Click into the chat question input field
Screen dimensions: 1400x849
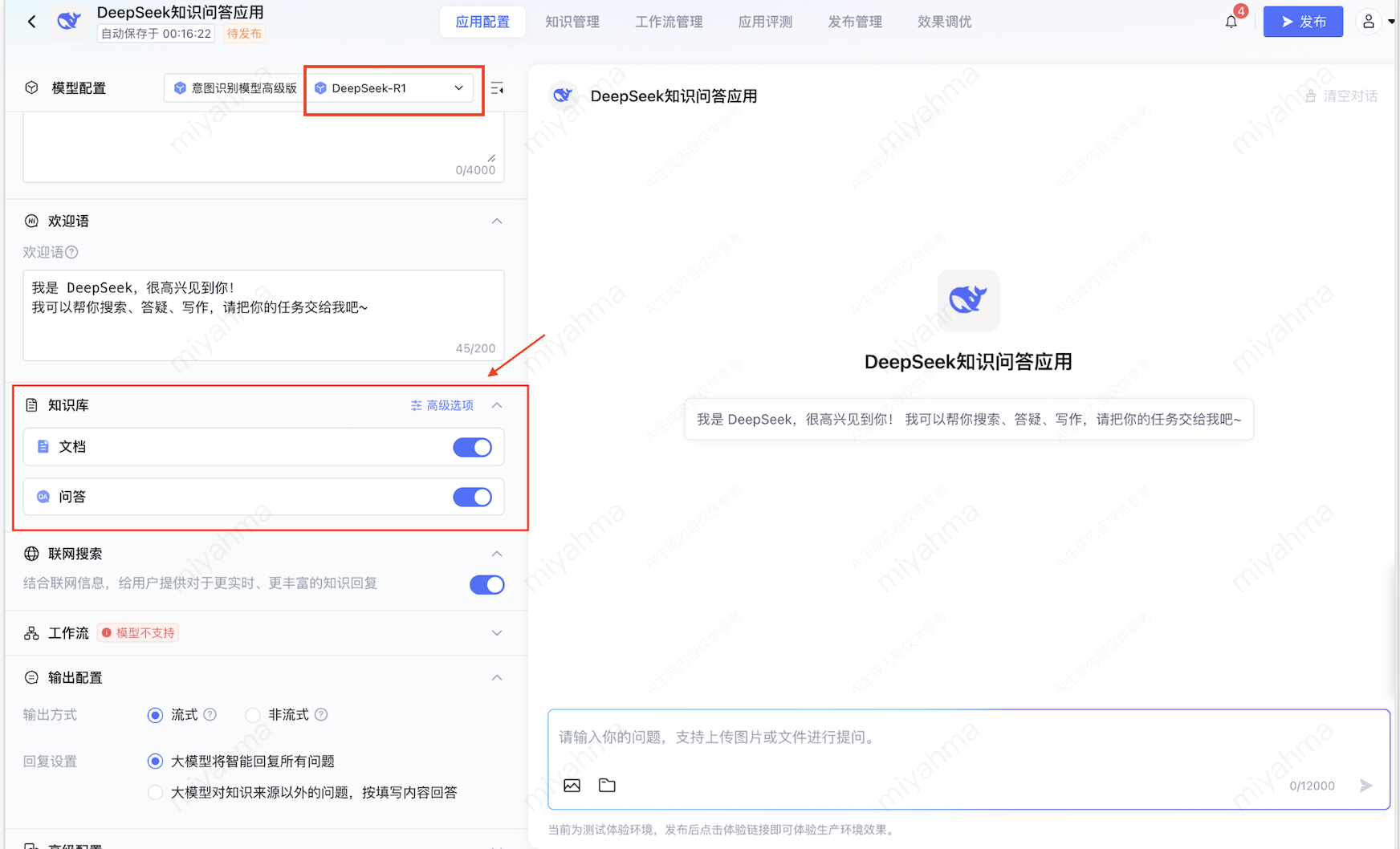point(968,738)
